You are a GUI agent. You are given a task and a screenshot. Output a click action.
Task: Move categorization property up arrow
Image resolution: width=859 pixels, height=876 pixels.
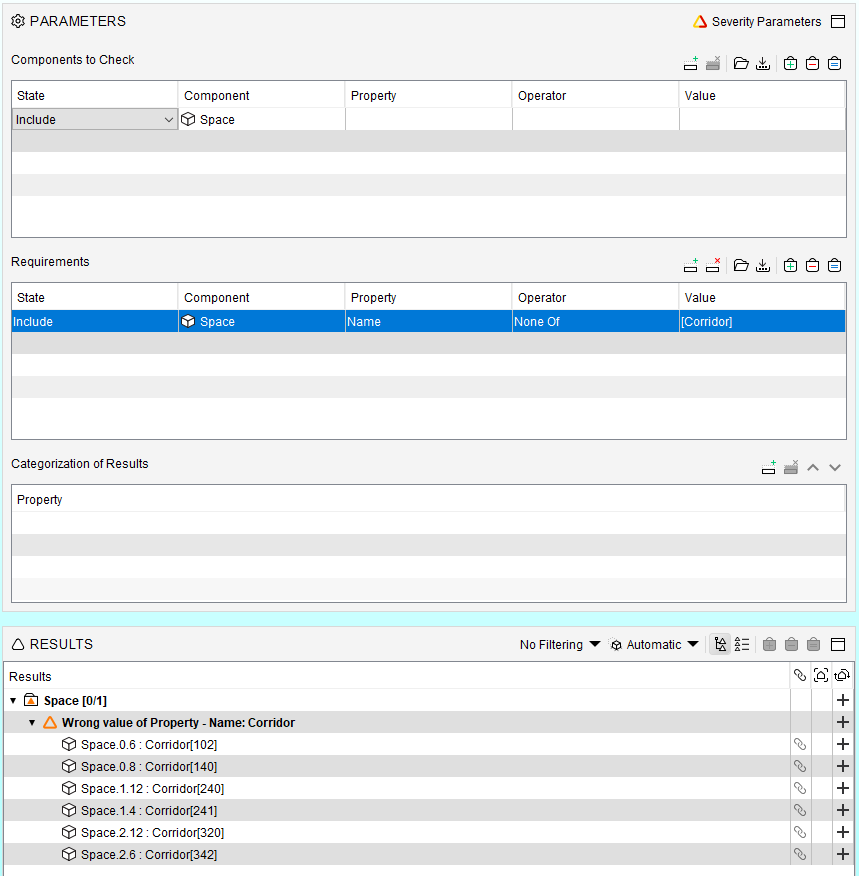point(813,468)
